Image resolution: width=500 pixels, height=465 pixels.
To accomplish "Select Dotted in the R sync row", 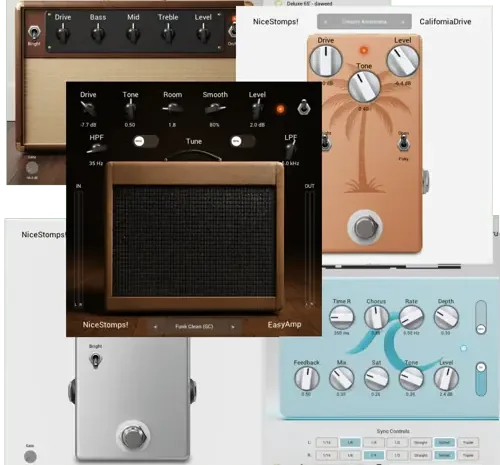I will point(444,455).
